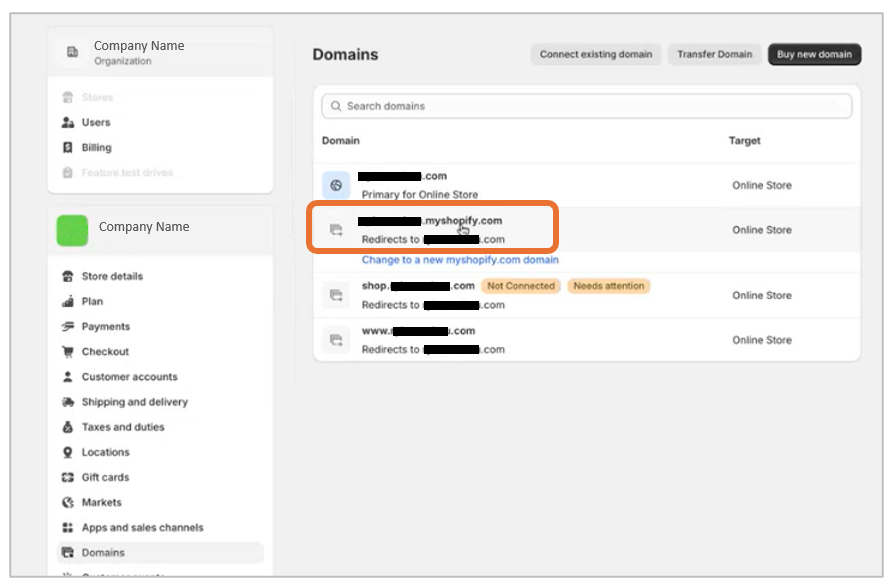Image resolution: width=892 pixels, height=586 pixels.
Task: Click the redirect icon of www. domain row
Action: 336,340
